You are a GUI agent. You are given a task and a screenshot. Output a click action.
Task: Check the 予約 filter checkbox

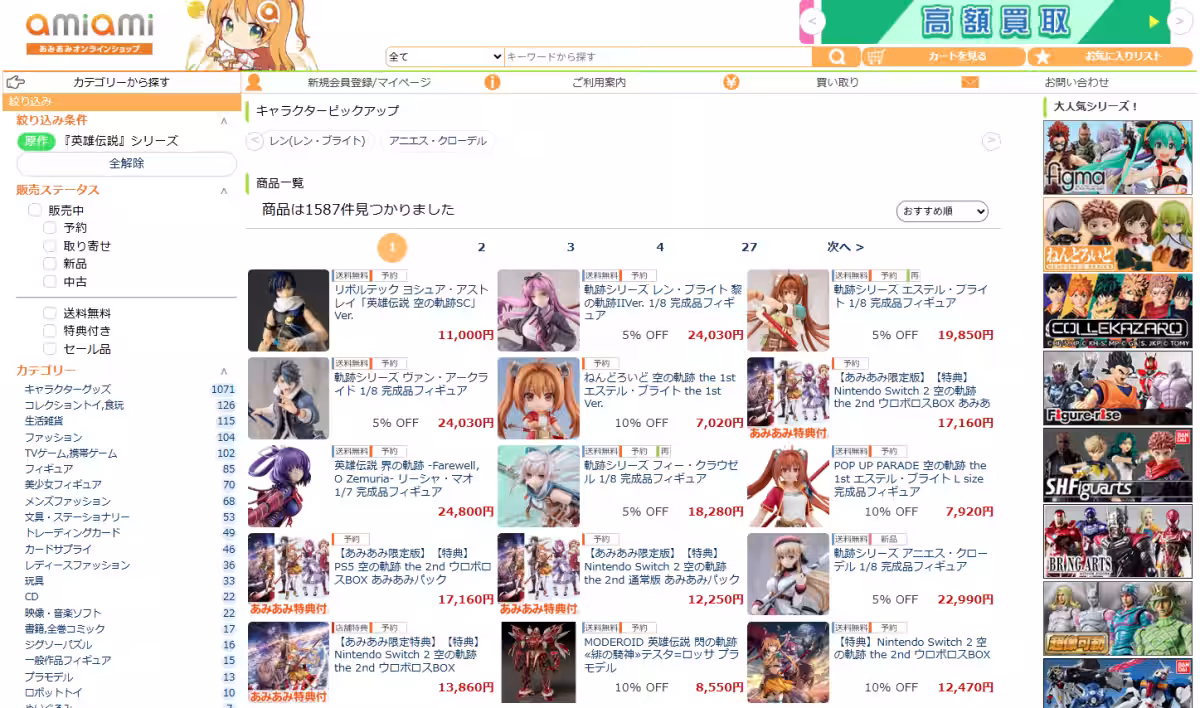coord(50,228)
